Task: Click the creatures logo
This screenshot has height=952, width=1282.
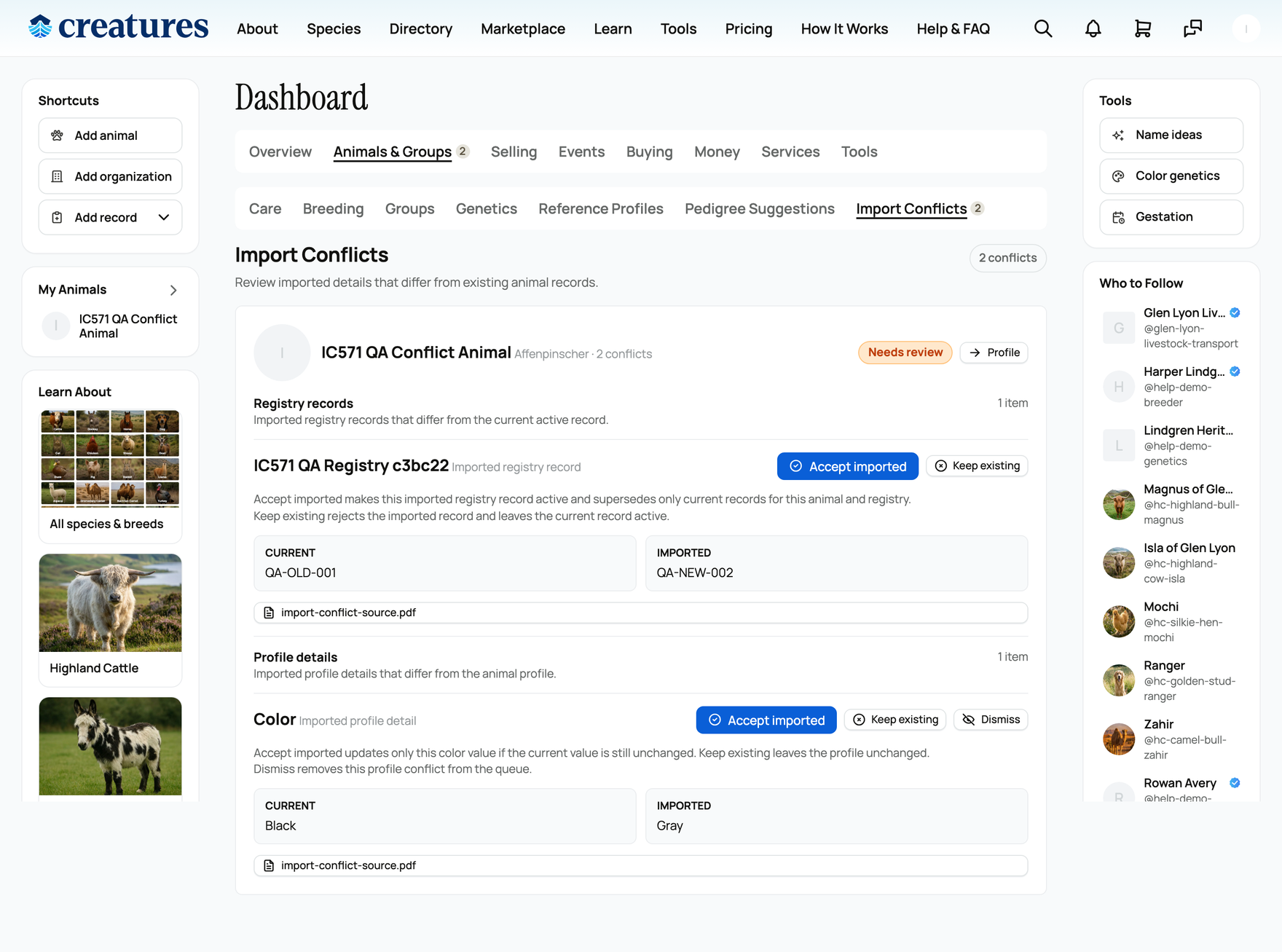Action: point(118,28)
